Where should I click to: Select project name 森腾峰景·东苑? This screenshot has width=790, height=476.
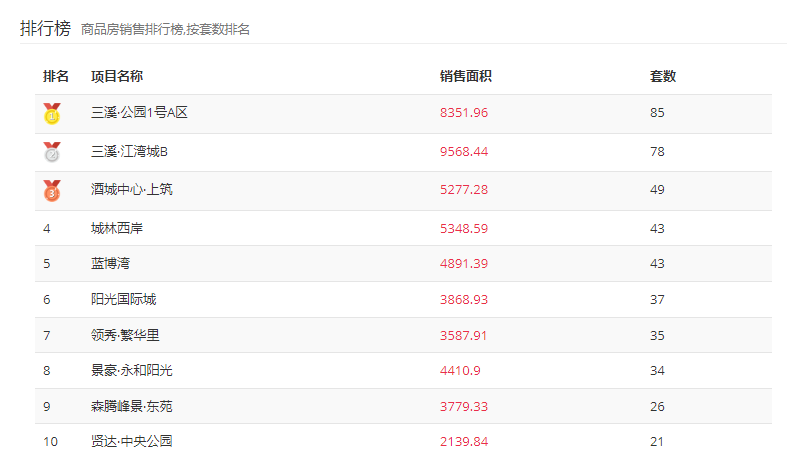tap(131, 406)
